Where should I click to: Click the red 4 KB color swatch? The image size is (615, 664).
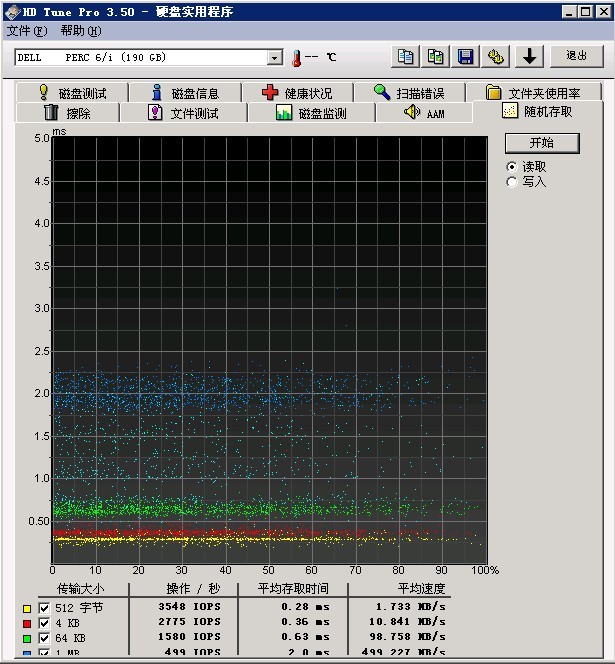pyautogui.click(x=27, y=624)
